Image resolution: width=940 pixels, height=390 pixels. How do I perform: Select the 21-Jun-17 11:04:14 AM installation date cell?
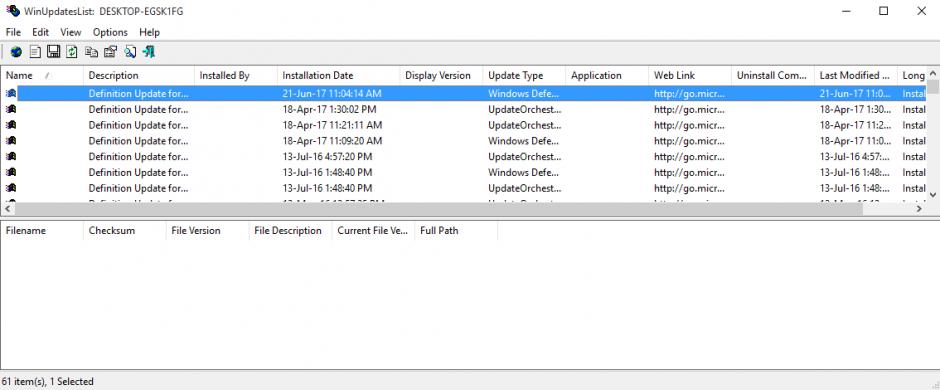coord(332,93)
